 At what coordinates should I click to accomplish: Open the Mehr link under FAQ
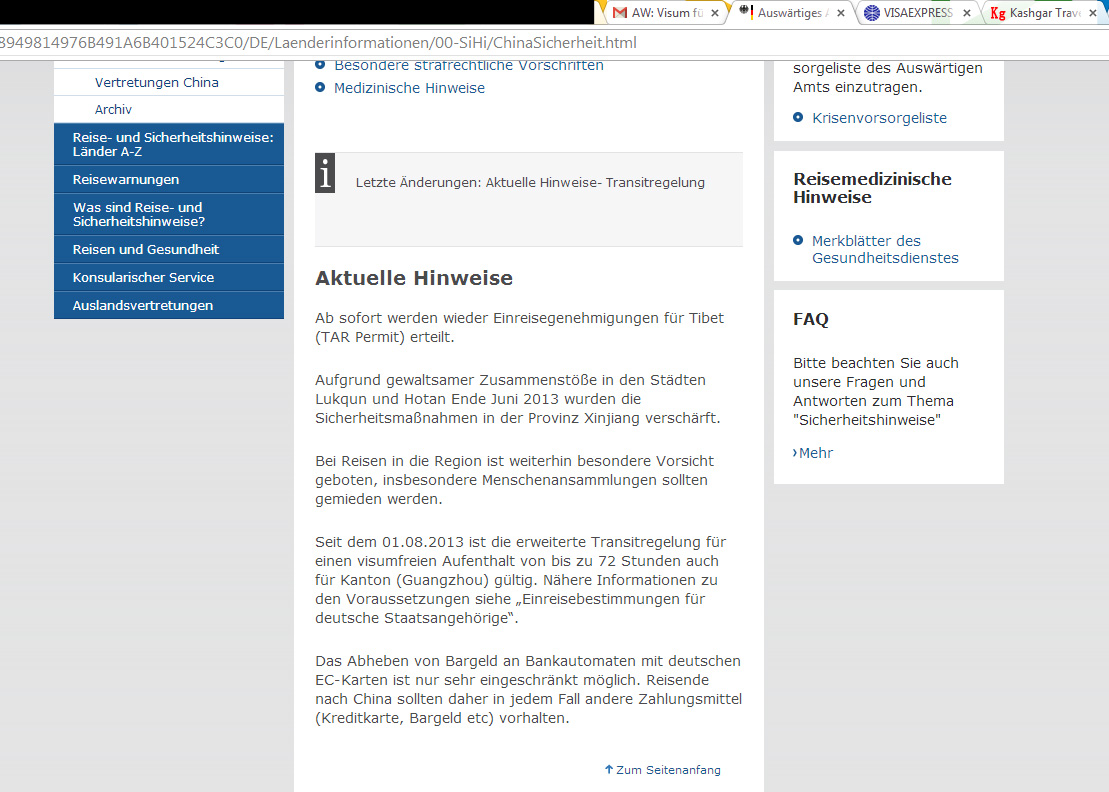pos(814,453)
